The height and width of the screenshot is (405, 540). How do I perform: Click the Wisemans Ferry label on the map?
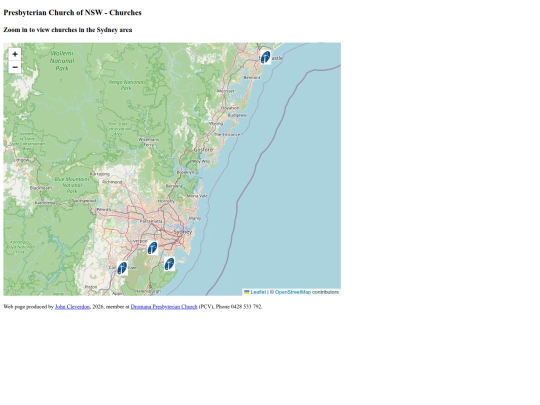click(x=148, y=142)
